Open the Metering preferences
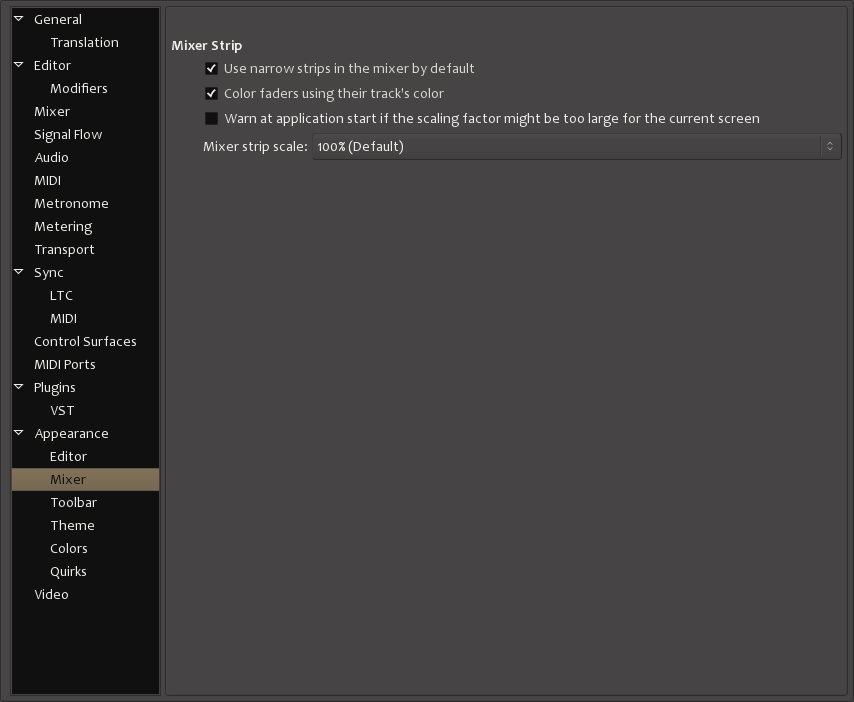Screen dimensions: 854x702 (63, 226)
